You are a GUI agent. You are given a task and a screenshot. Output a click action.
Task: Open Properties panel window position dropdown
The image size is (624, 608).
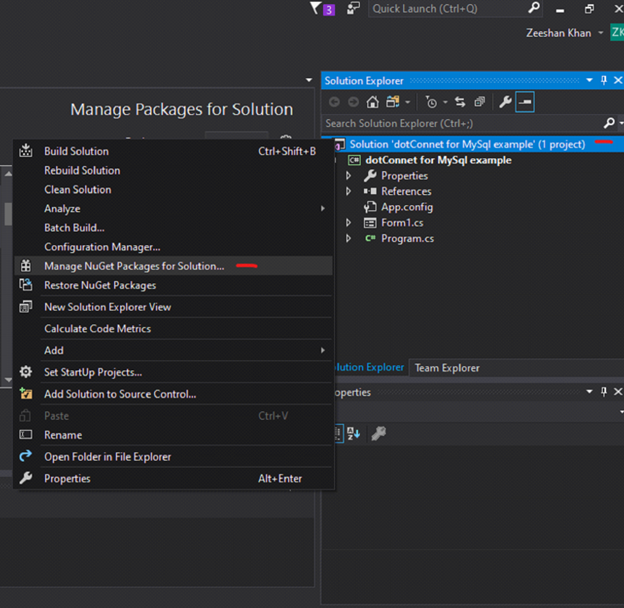pyautogui.click(x=589, y=392)
